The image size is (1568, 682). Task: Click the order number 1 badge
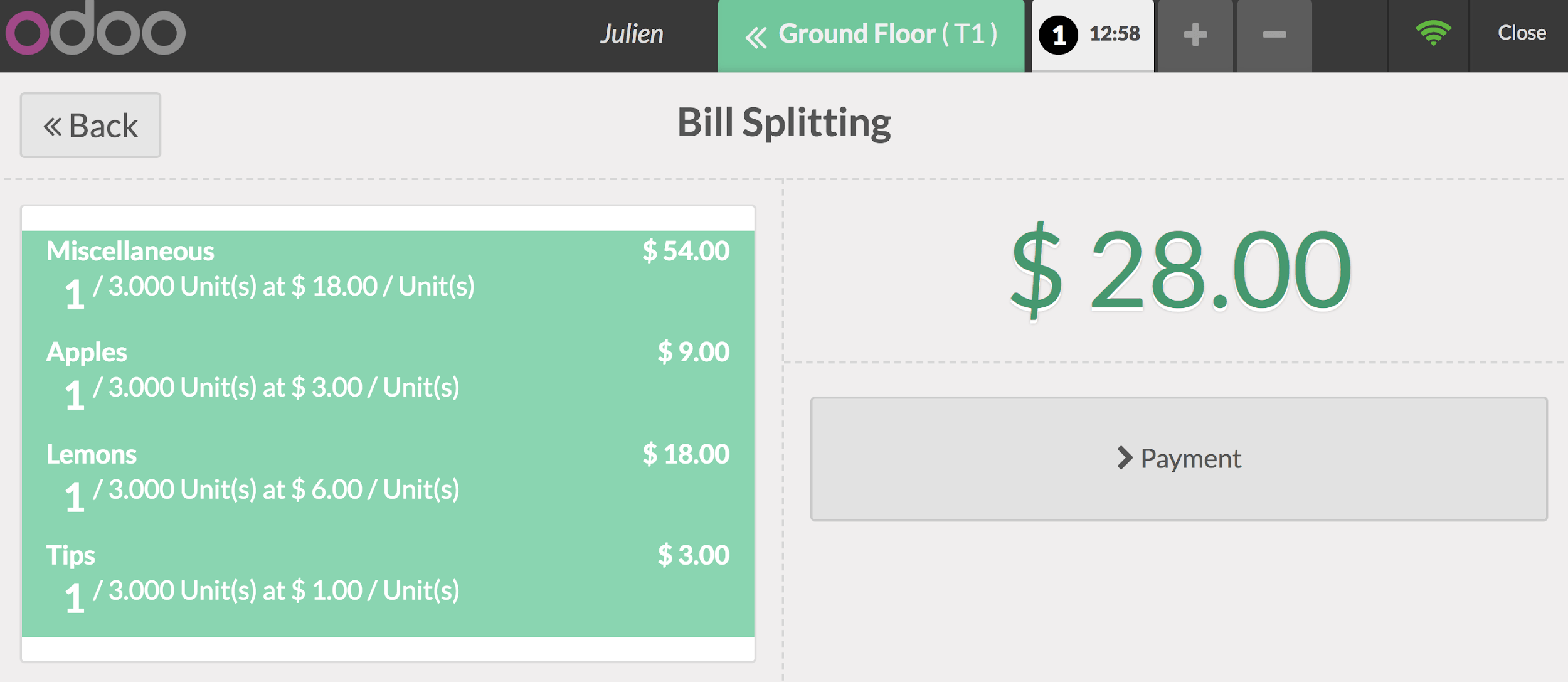(x=1058, y=35)
